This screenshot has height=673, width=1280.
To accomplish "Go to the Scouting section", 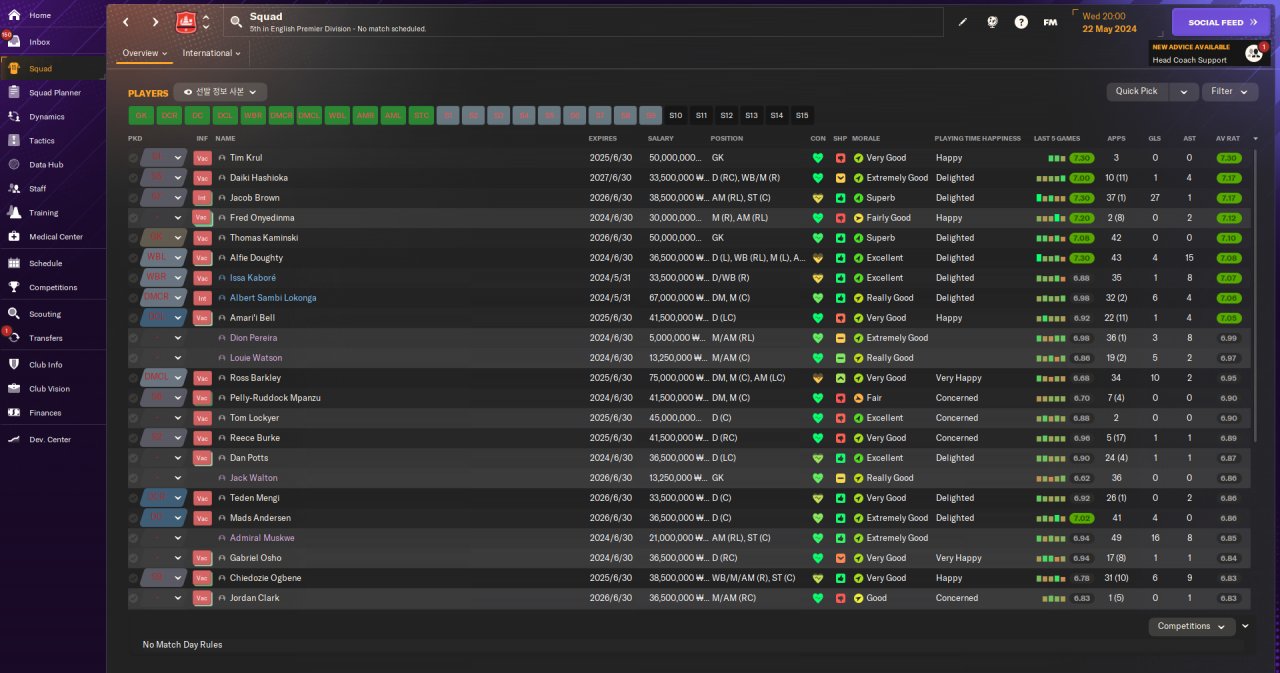I will pyautogui.click(x=44, y=314).
